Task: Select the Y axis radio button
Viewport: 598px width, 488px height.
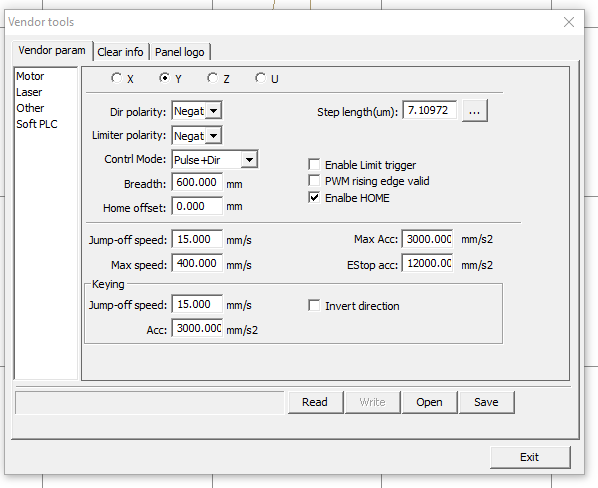Action: point(164,78)
